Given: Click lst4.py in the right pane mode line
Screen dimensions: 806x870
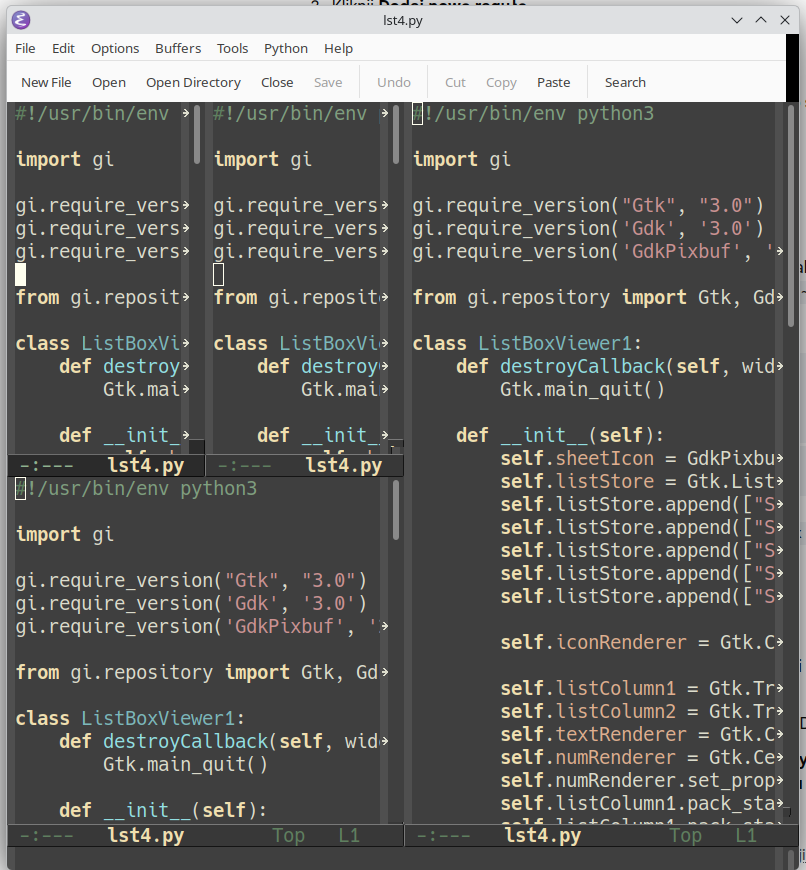Looking at the screenshot, I should coord(543,836).
